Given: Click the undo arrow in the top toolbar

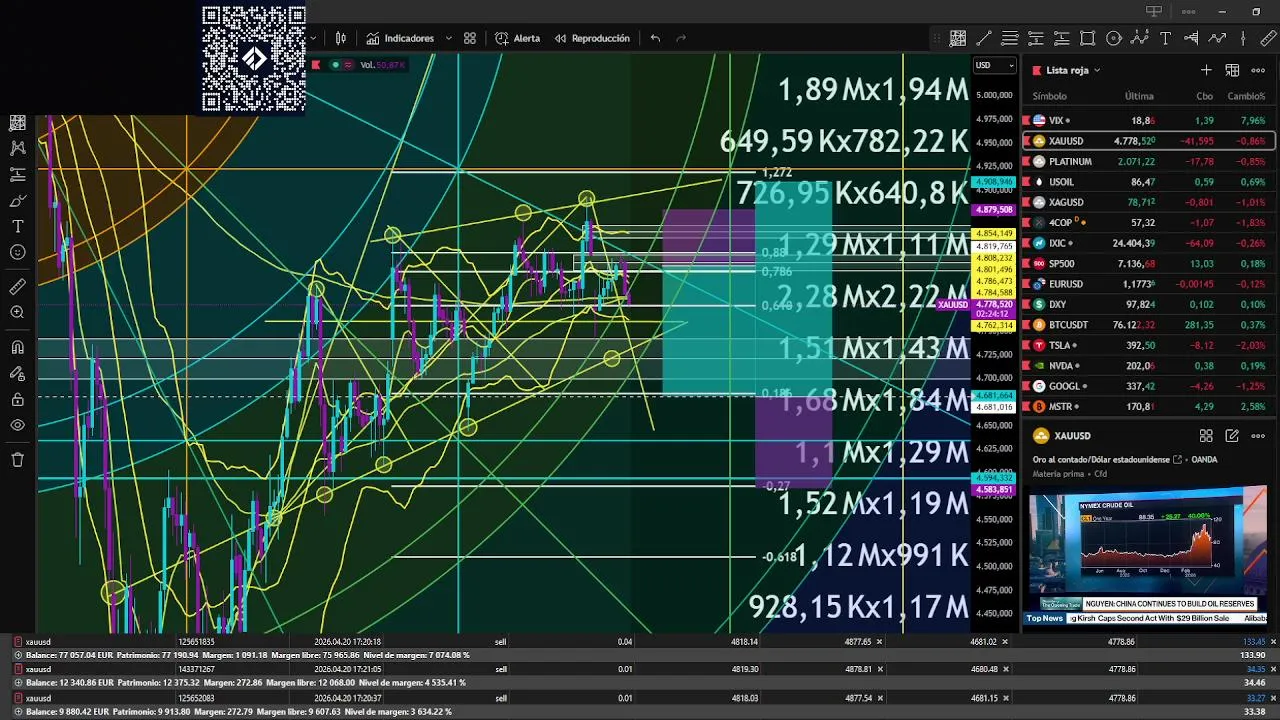Looking at the screenshot, I should [655, 38].
